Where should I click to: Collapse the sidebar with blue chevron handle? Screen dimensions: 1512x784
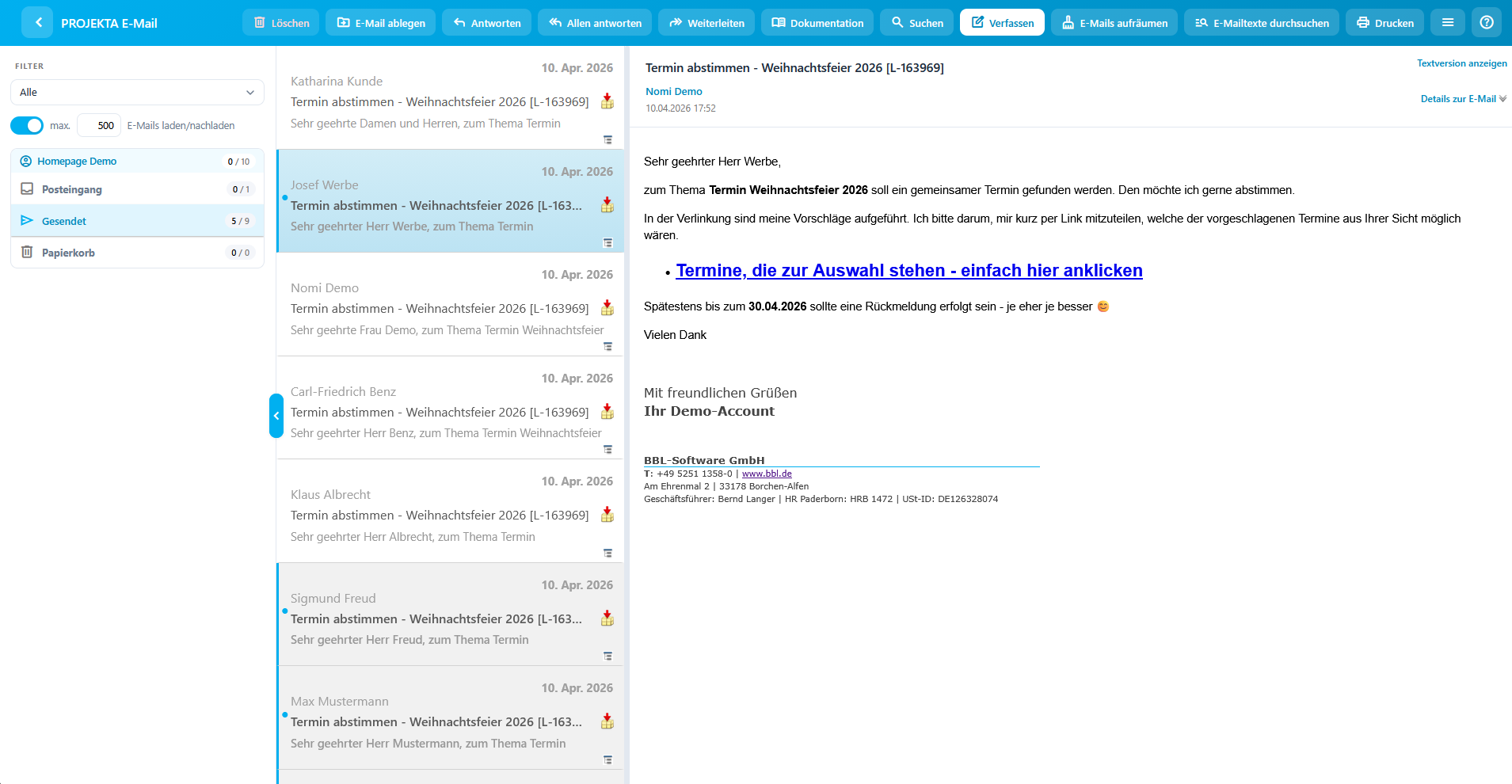pos(276,416)
